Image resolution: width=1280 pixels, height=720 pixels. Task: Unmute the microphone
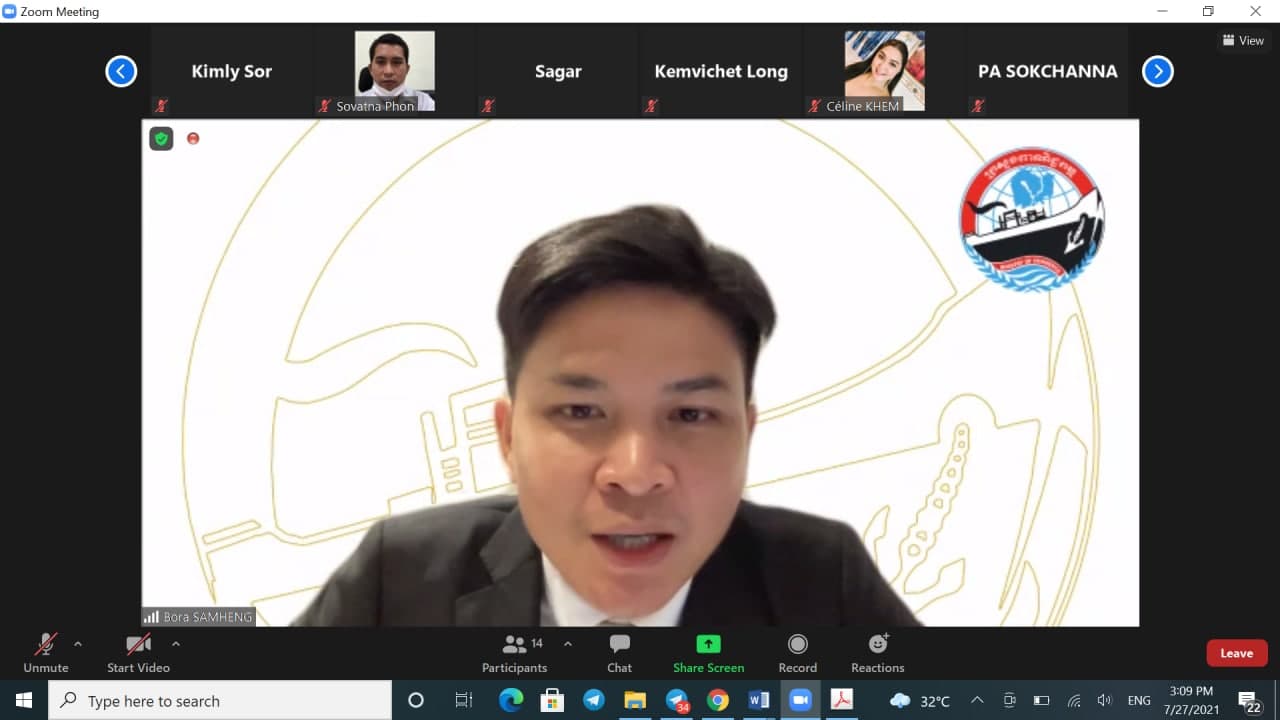click(46, 653)
